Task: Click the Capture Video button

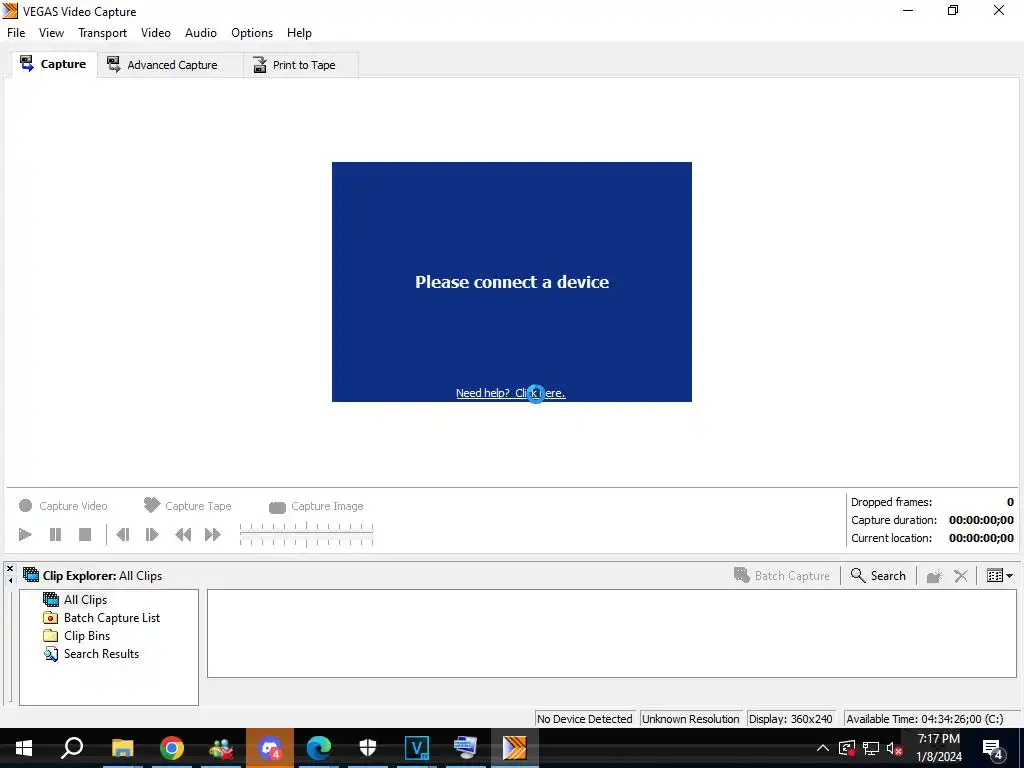Action: pos(63,506)
